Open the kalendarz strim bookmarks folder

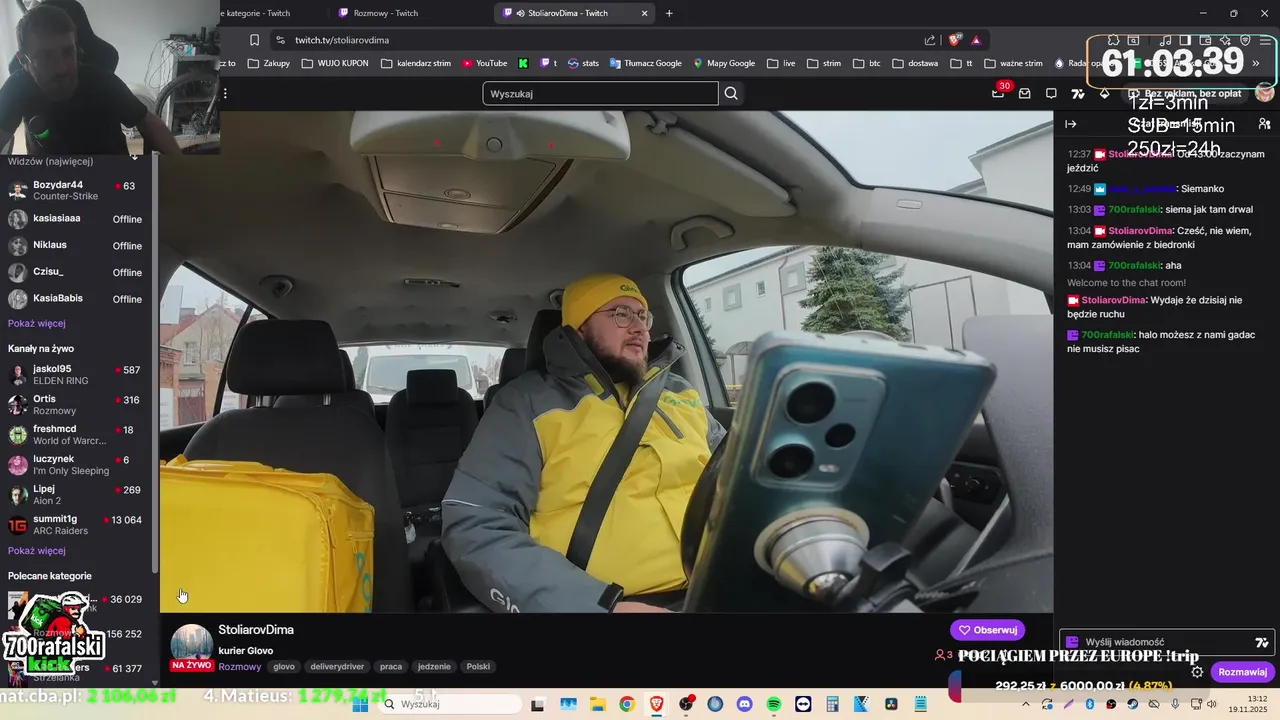[x=416, y=63]
